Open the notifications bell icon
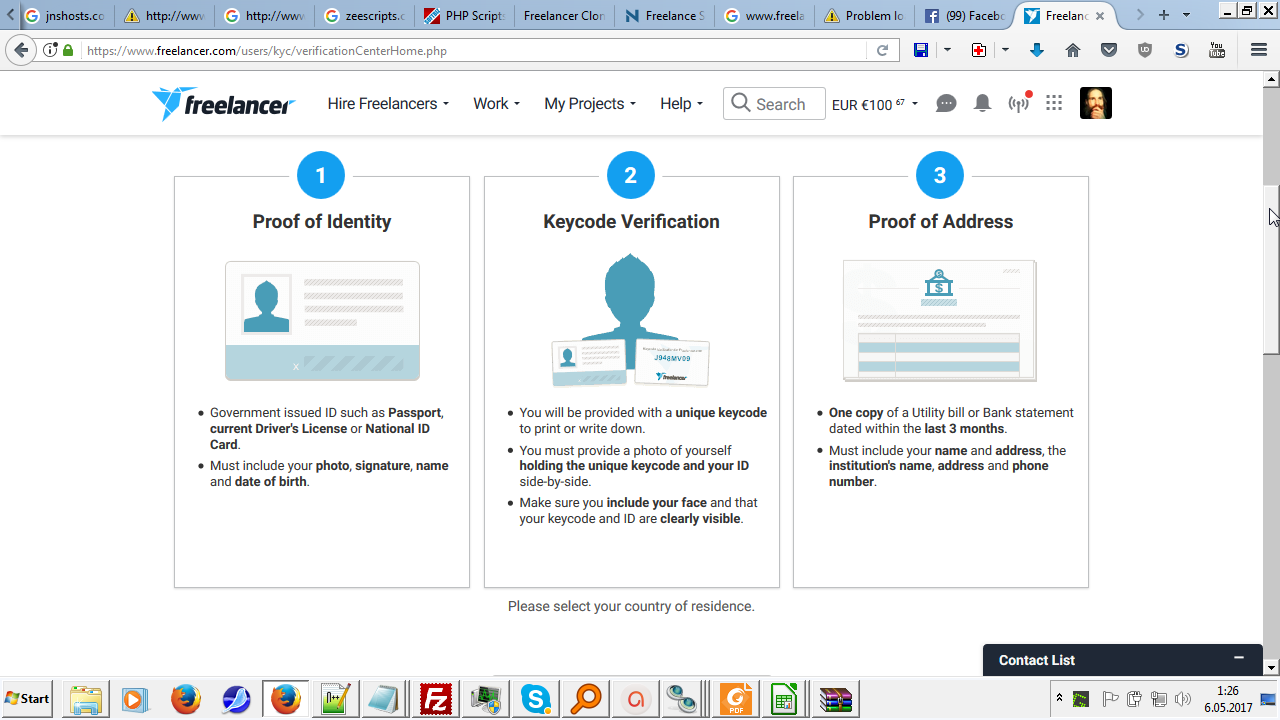 click(x=982, y=103)
